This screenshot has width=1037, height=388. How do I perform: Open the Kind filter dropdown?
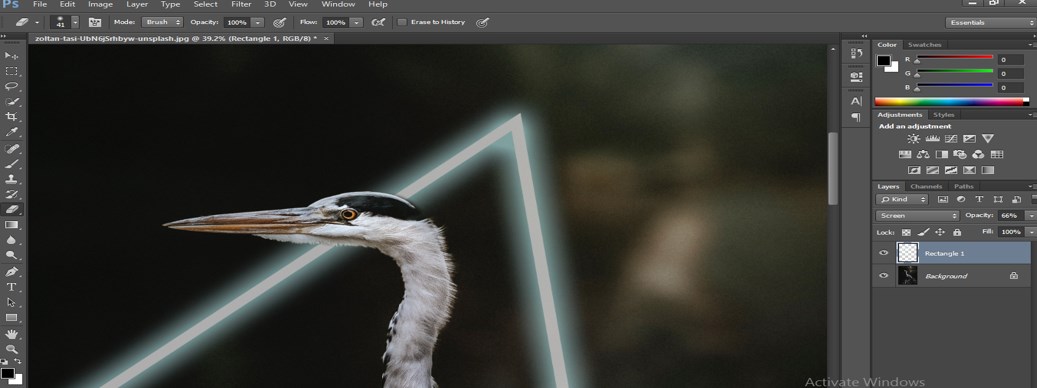click(902, 199)
